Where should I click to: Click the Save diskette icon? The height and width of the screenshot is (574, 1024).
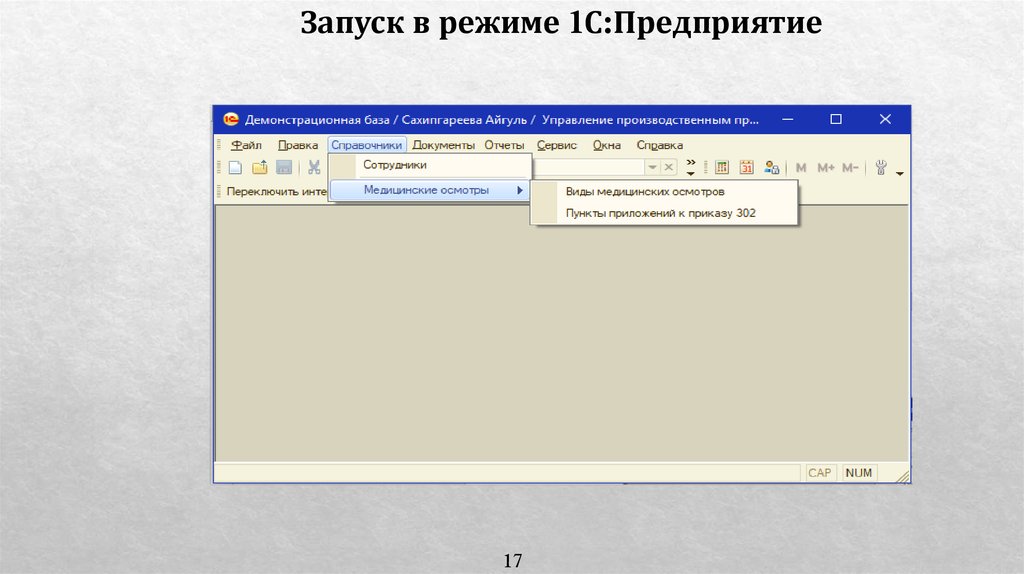[x=284, y=168]
